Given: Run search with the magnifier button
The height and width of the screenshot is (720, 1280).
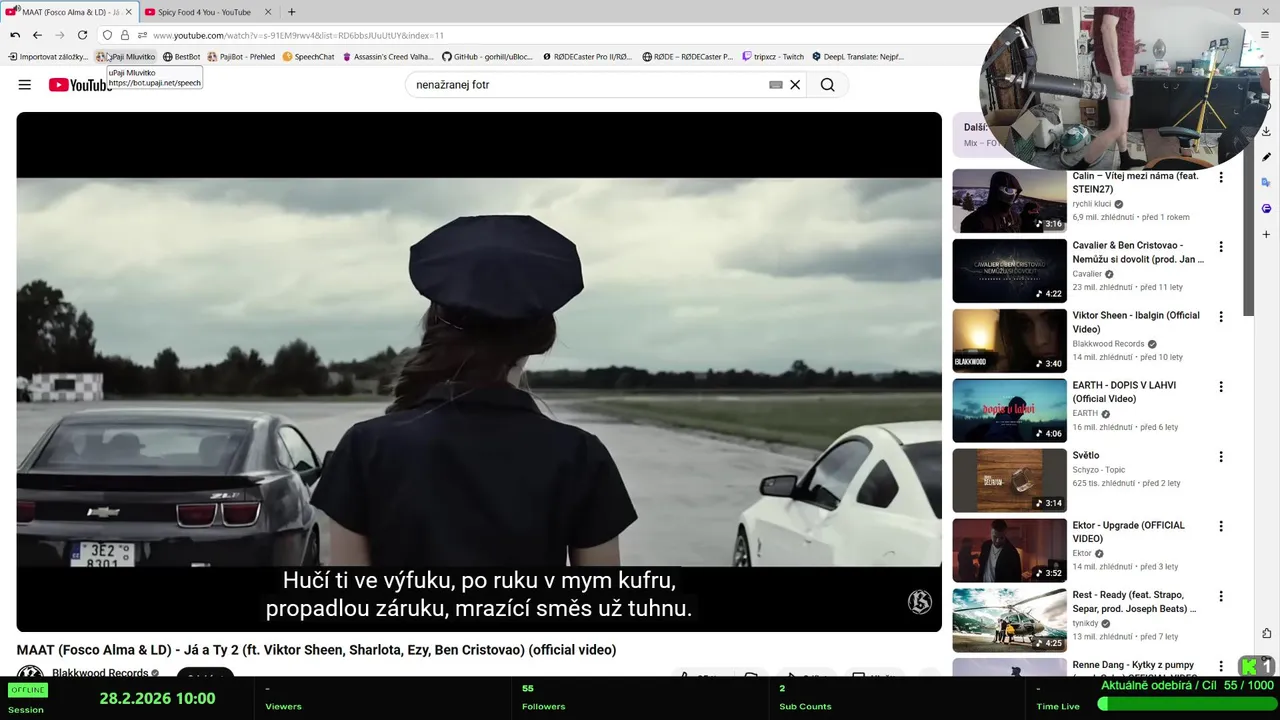Looking at the screenshot, I should [x=827, y=85].
